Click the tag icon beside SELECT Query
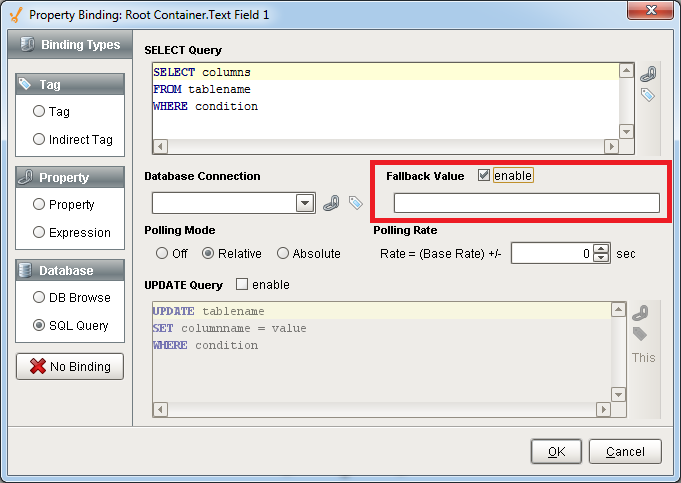 (x=648, y=95)
